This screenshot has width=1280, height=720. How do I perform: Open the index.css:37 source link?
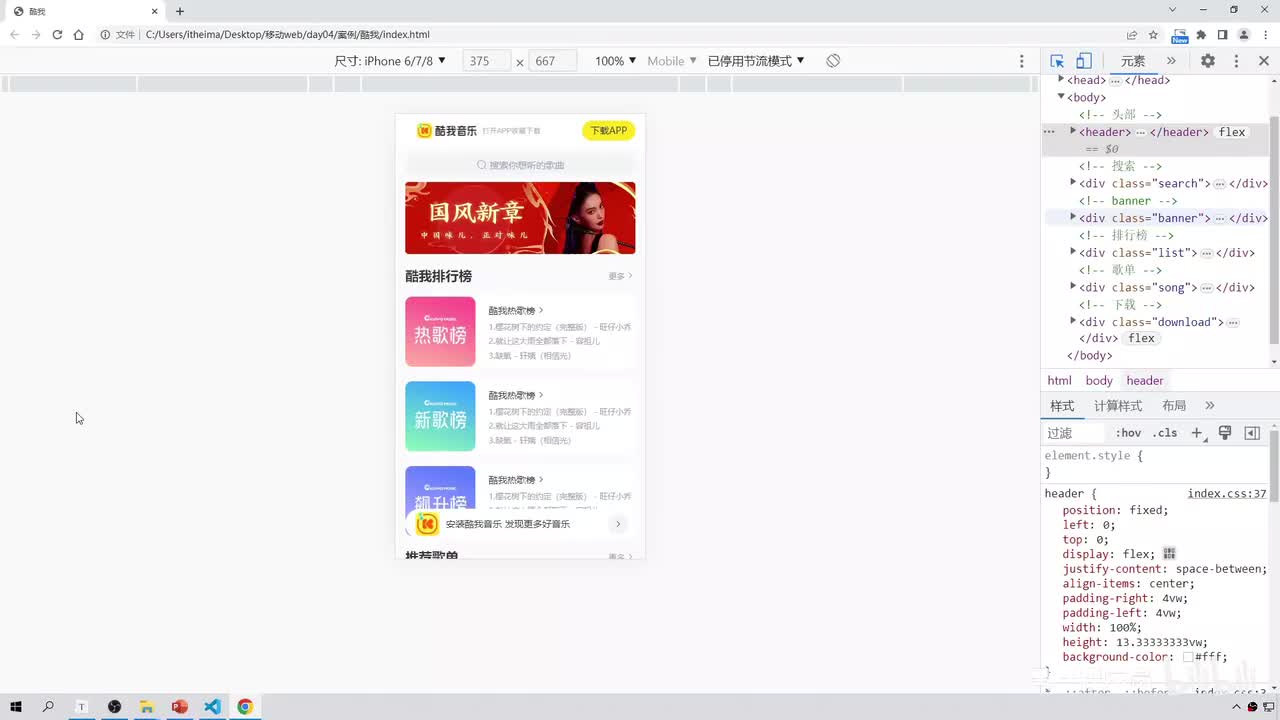coord(1227,494)
